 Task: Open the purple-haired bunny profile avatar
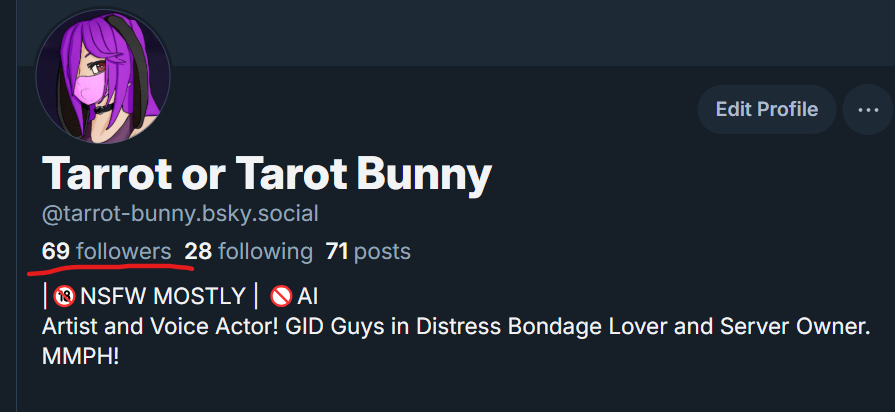pos(103,76)
